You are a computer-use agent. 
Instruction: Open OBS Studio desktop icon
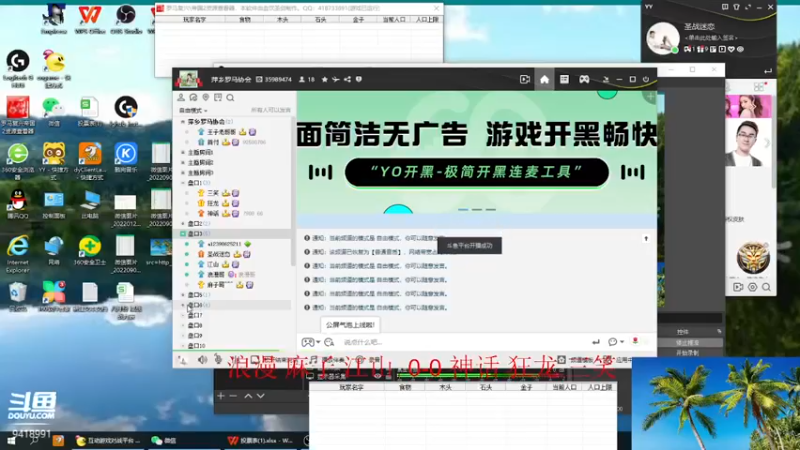point(126,19)
